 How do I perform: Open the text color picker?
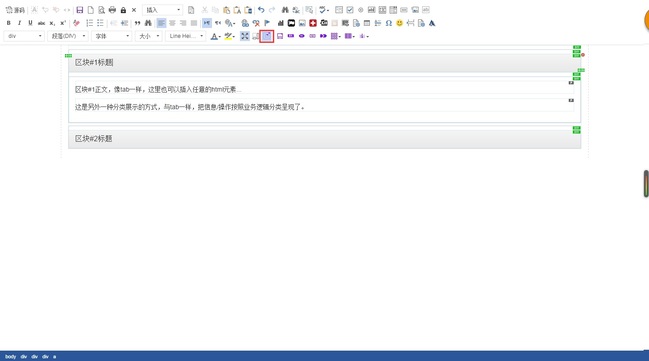point(215,36)
